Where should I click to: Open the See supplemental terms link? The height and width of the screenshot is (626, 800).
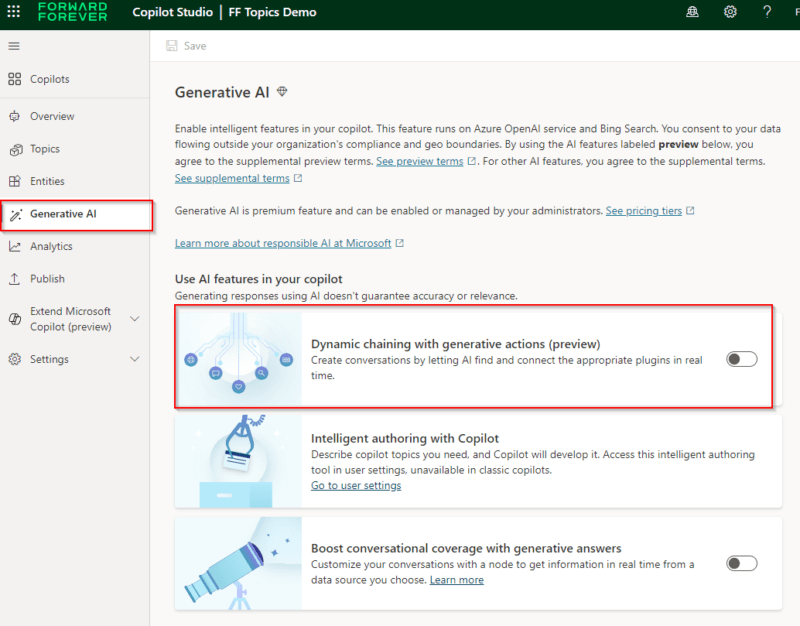tap(232, 178)
